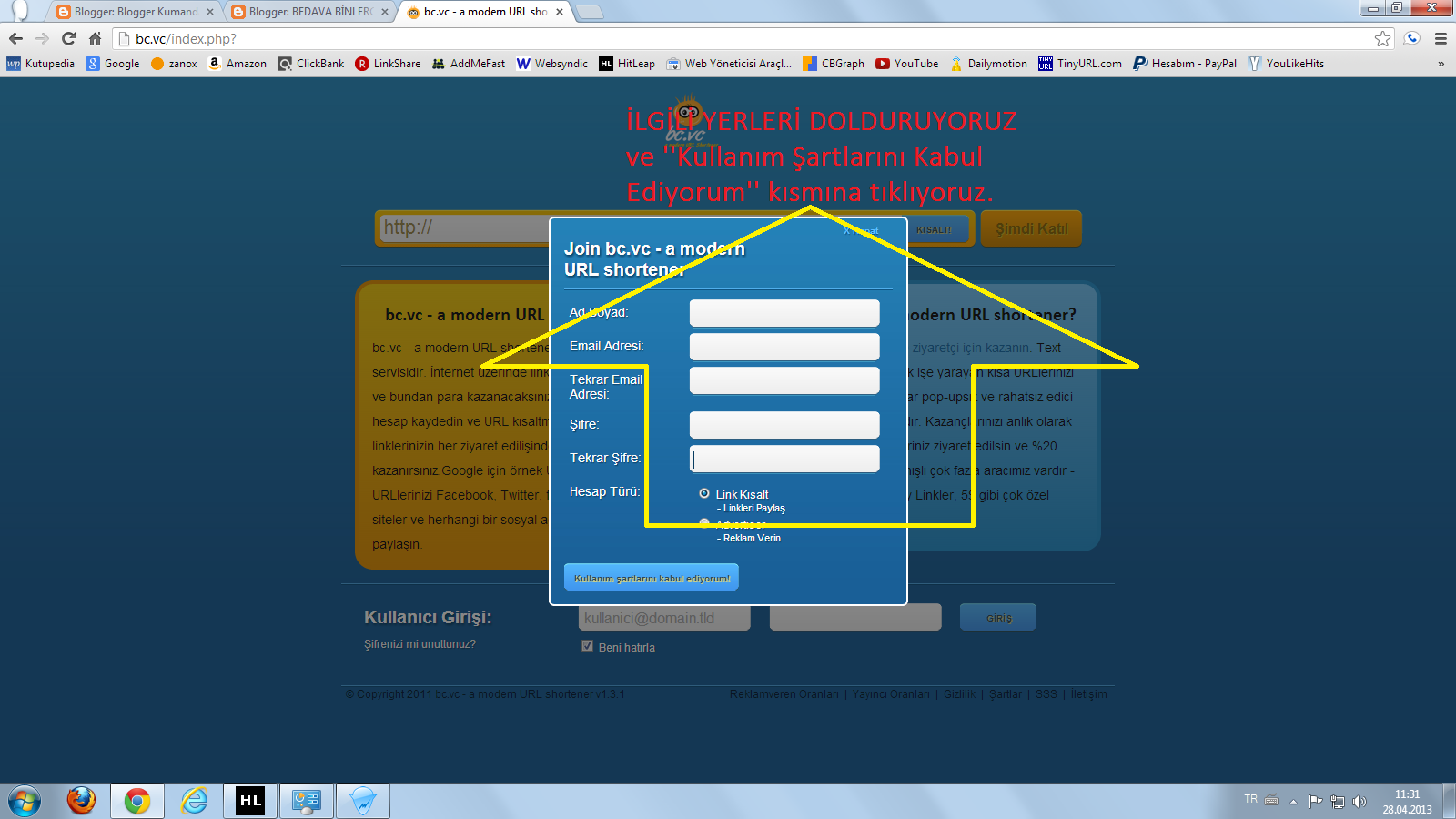Open the Reklamveren Oranları footer link
The width and height of the screenshot is (1456, 819).
tap(784, 694)
